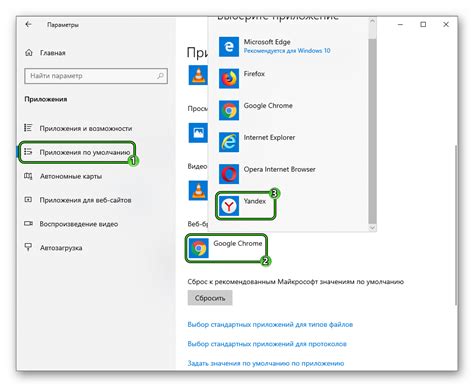This screenshot has height=387, width=474.
Task: Open Задать значения по умолчанию по приложению
Action: tap(266, 363)
